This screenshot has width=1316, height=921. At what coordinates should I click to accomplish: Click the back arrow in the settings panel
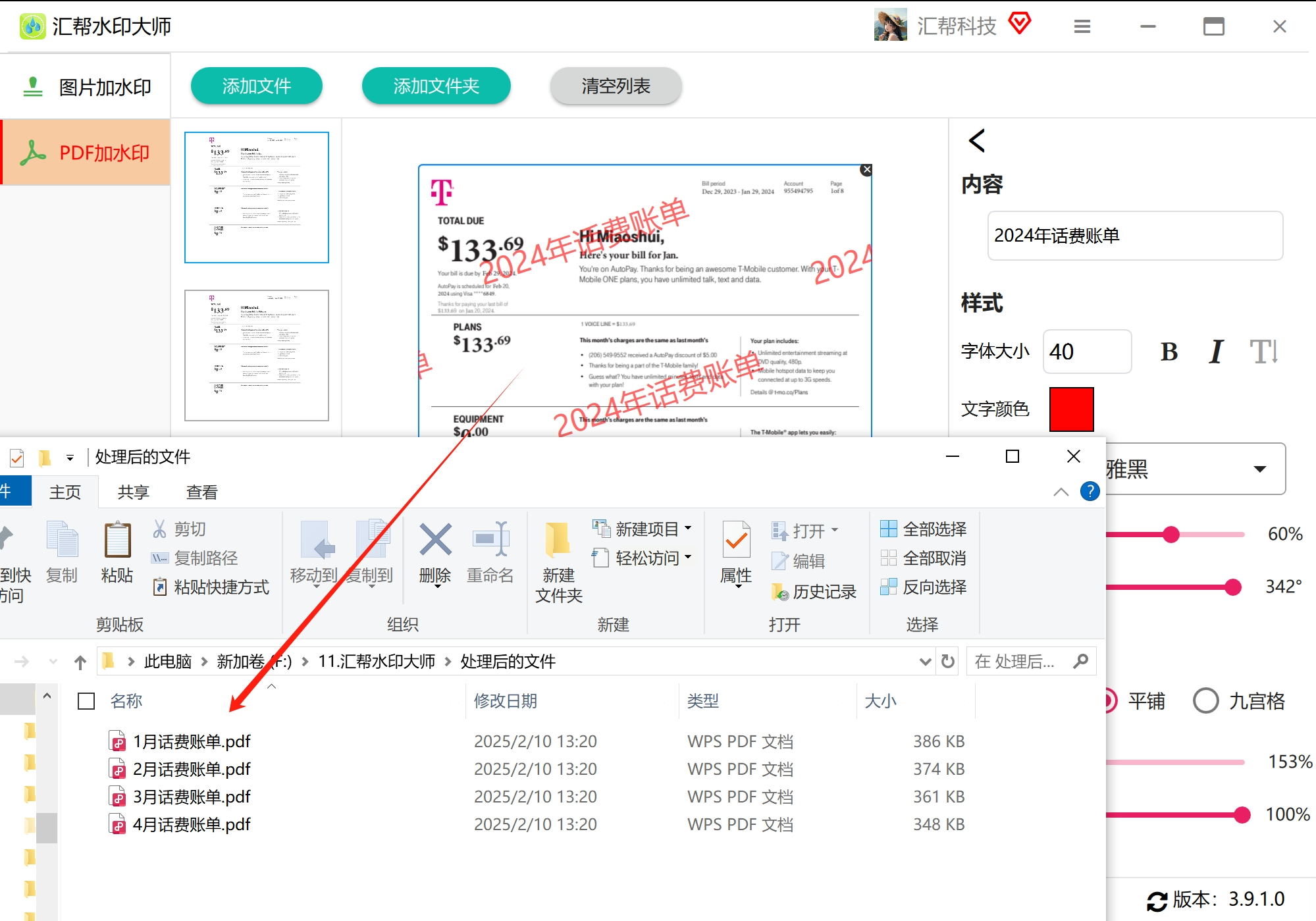(977, 140)
